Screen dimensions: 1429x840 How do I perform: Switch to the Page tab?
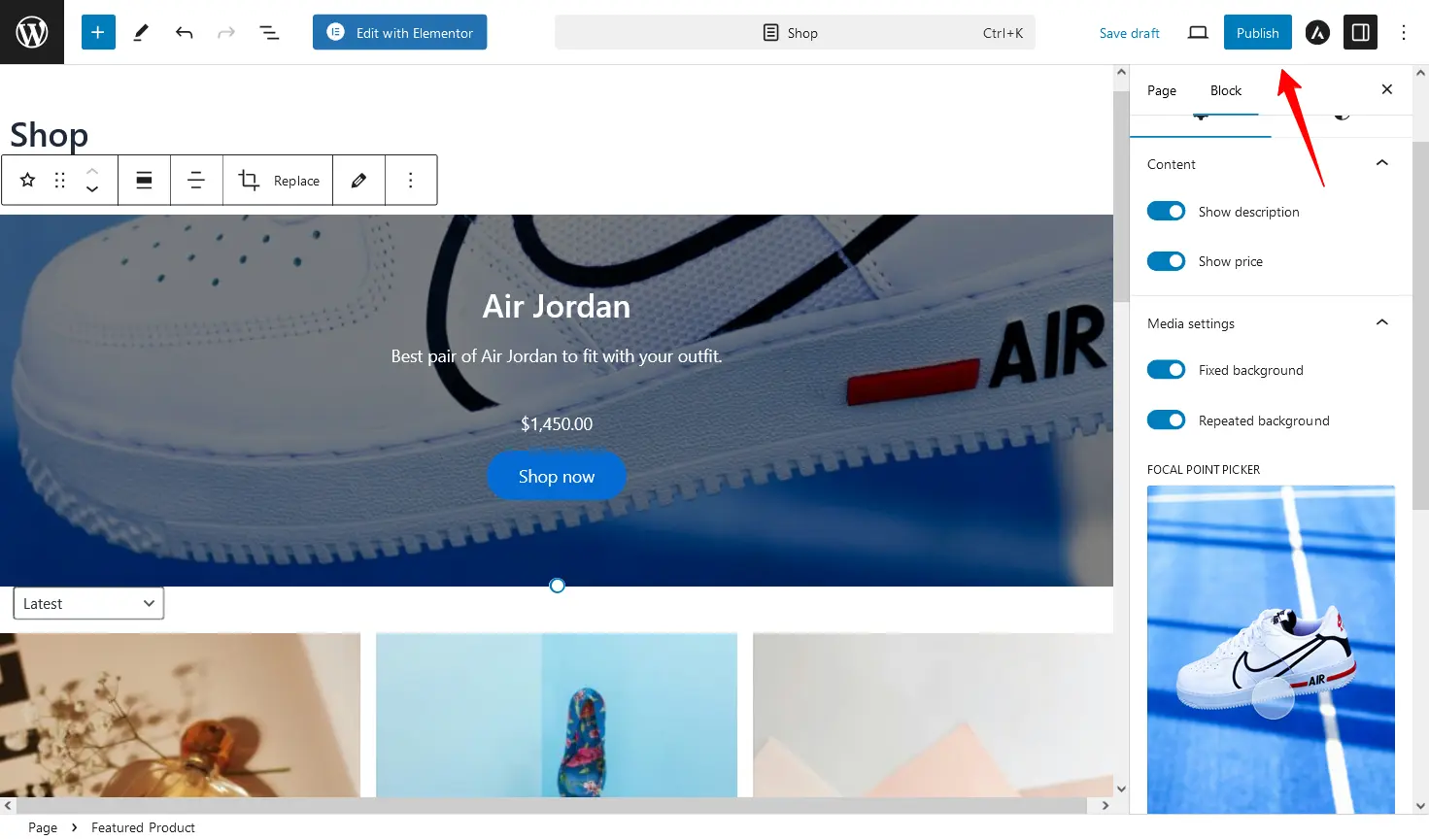1162,90
